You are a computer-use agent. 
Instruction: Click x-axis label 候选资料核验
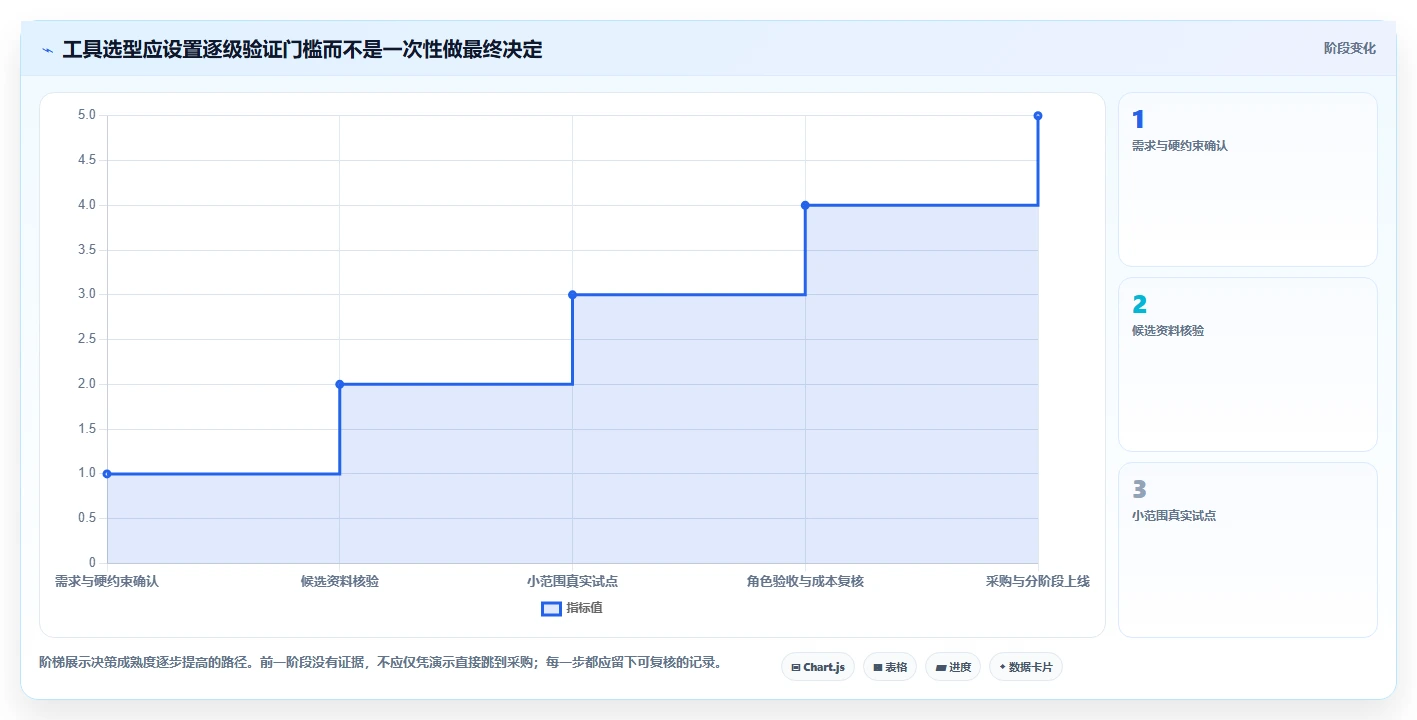[x=340, y=581]
